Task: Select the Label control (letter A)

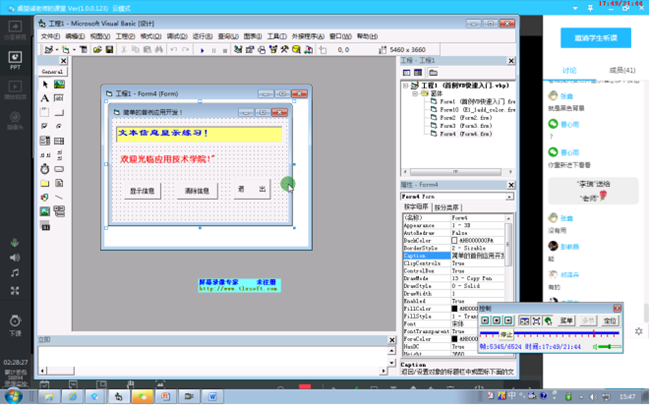Action: (x=45, y=99)
